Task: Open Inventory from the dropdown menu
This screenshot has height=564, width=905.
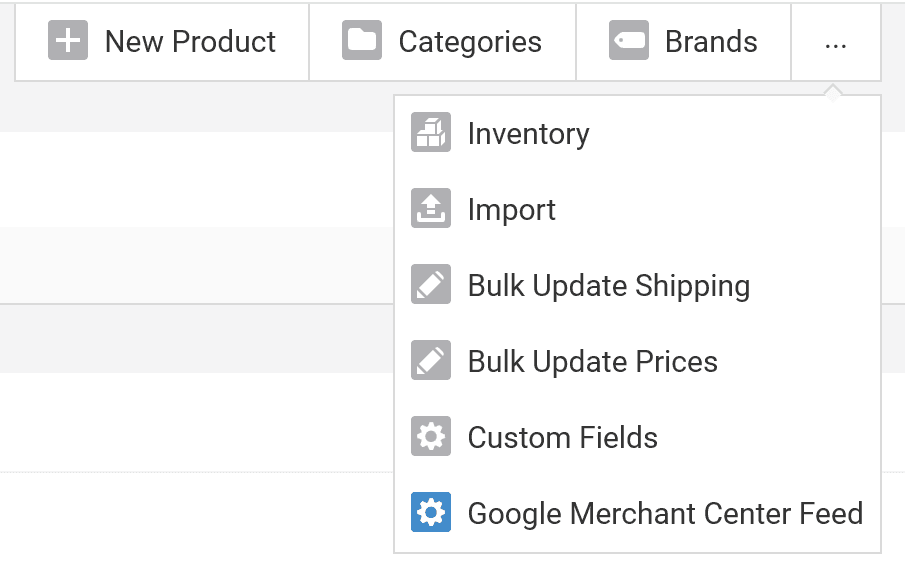Action: click(528, 134)
